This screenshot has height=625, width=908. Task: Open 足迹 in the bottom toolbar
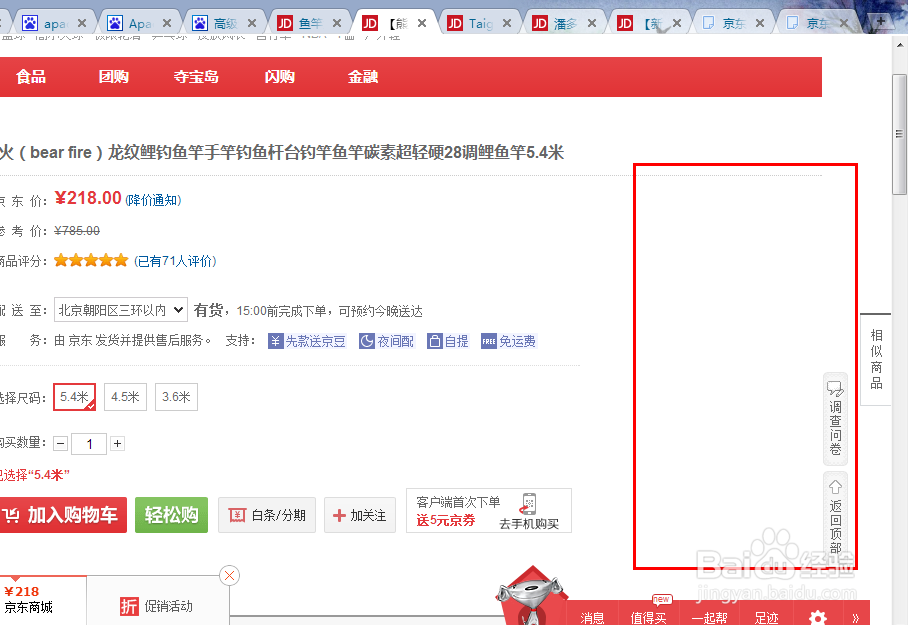[767, 617]
